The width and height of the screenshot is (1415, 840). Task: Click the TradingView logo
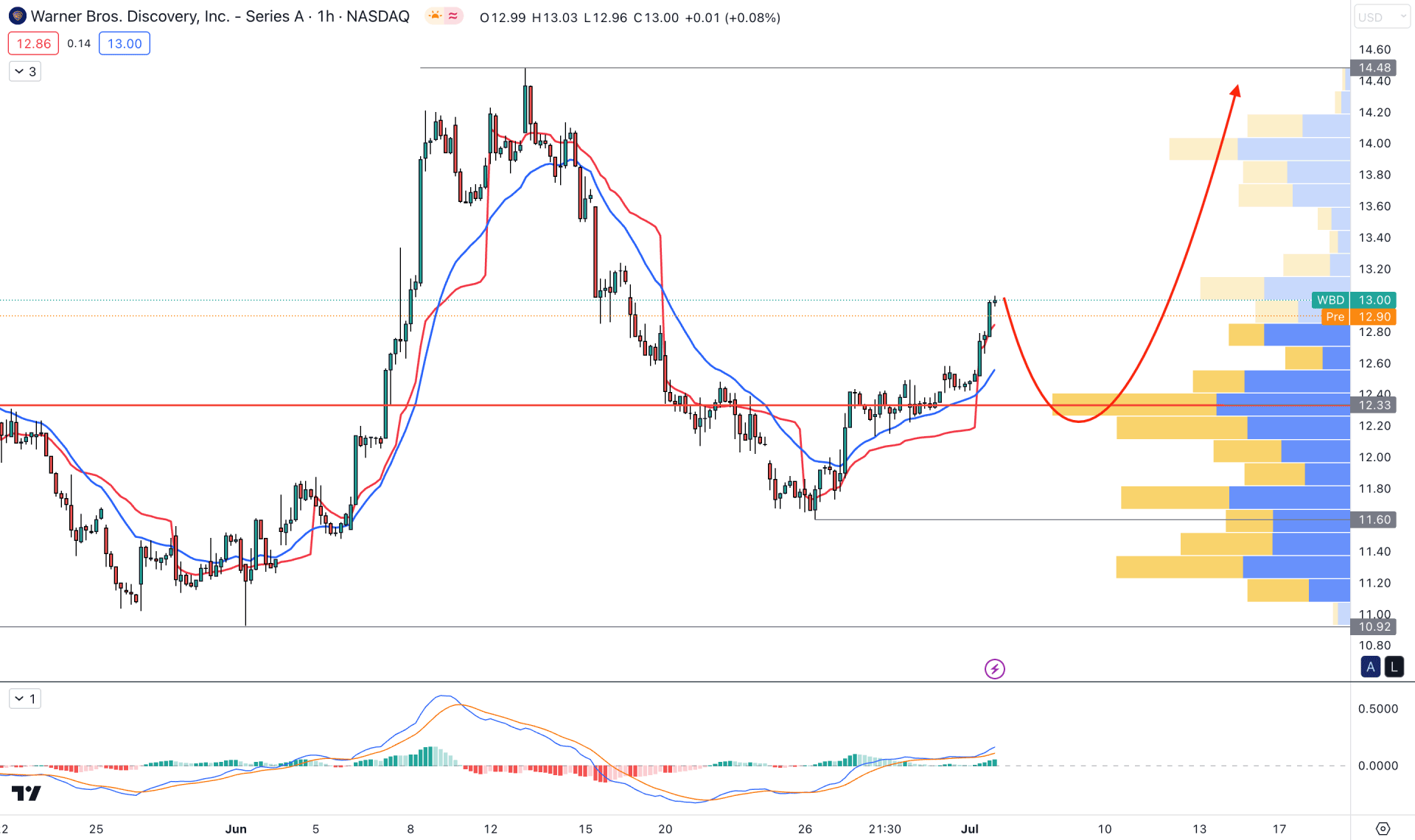27,794
